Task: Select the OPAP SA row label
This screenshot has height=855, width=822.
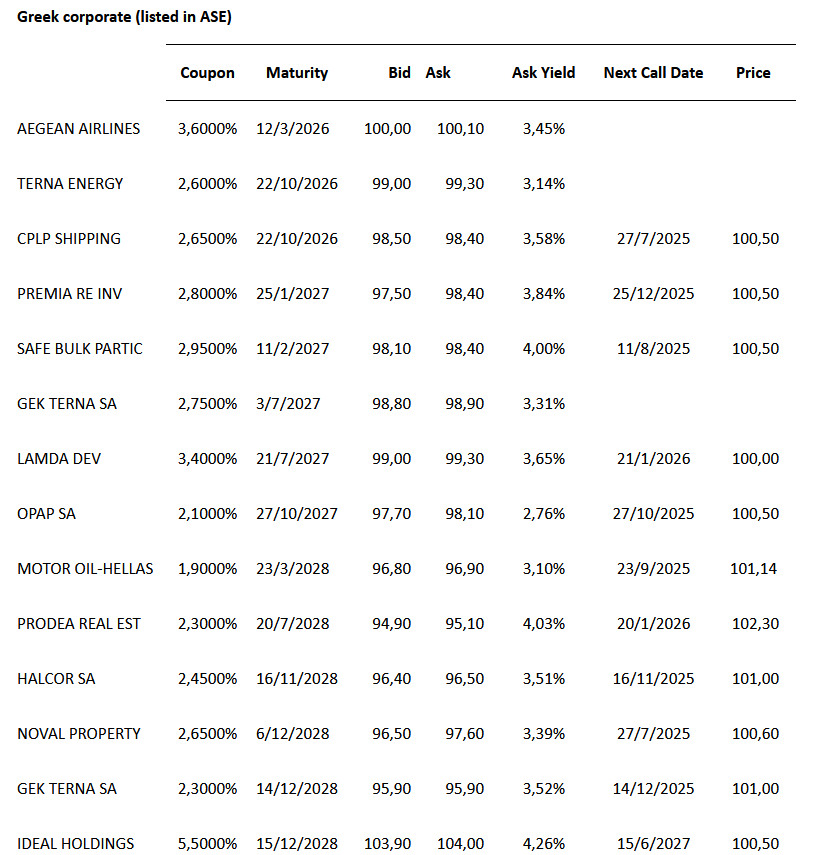Action: [46, 514]
